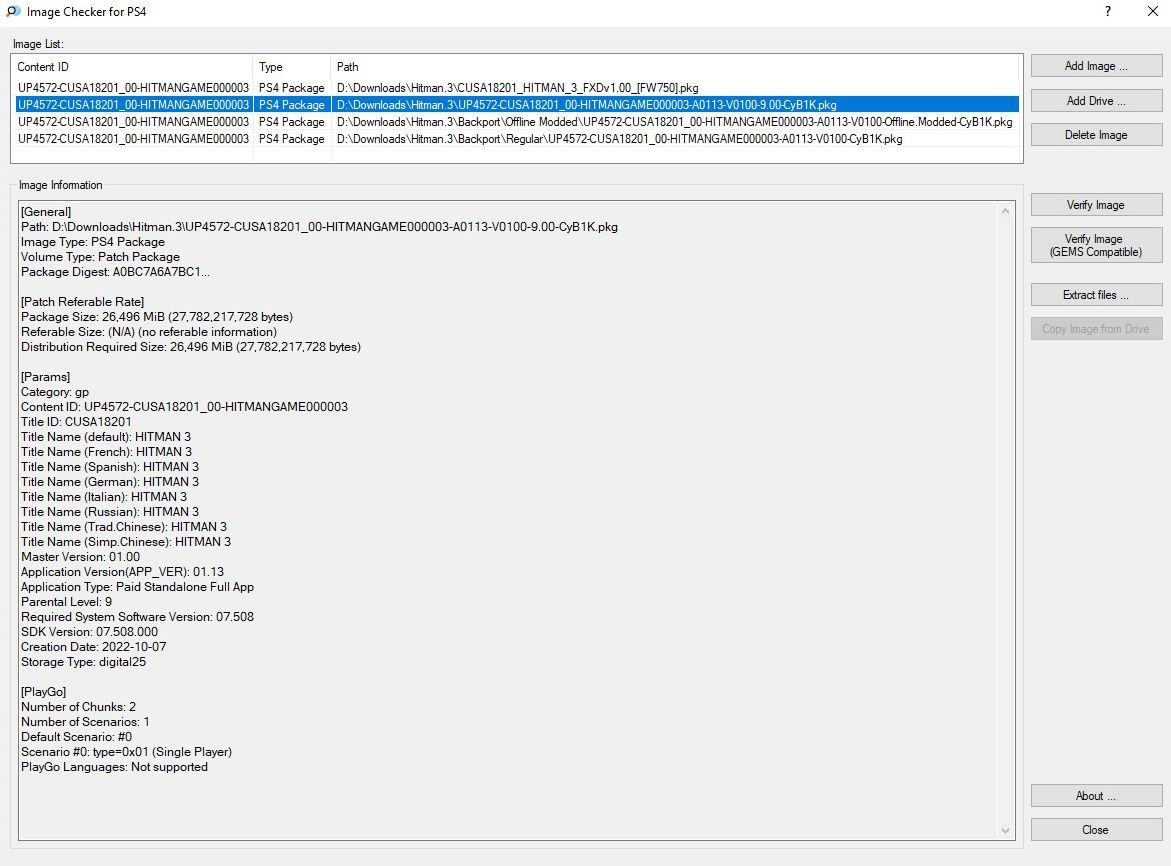Select the V0100-9.00-CyB1K.pkg list row
This screenshot has height=866, width=1171.
point(586,105)
